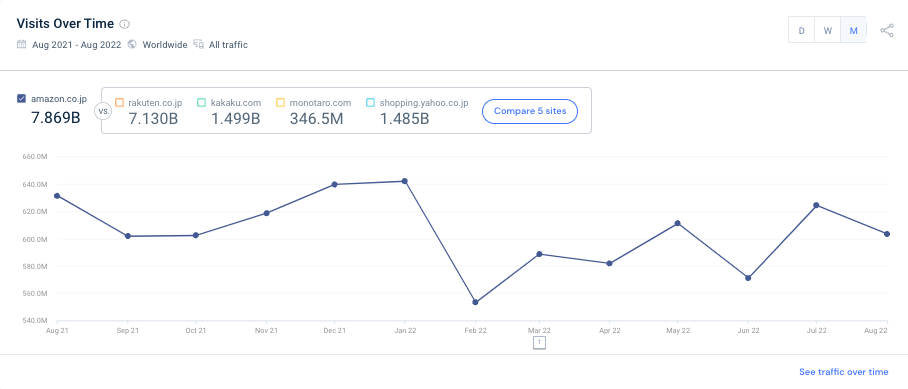Uncheck the amazon.co.jp checkbox
This screenshot has width=908, height=389.
click(x=21, y=98)
